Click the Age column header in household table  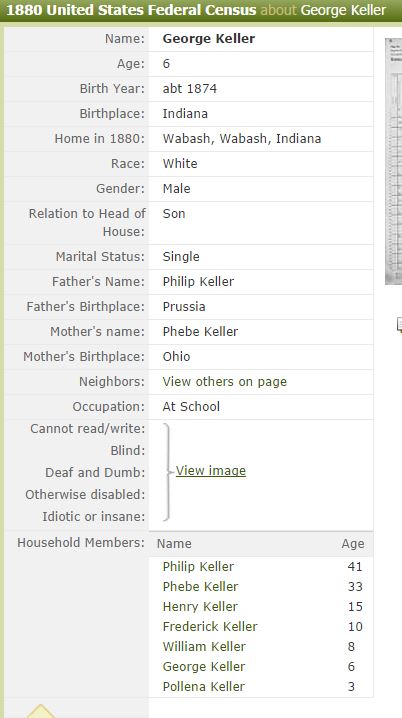353,544
